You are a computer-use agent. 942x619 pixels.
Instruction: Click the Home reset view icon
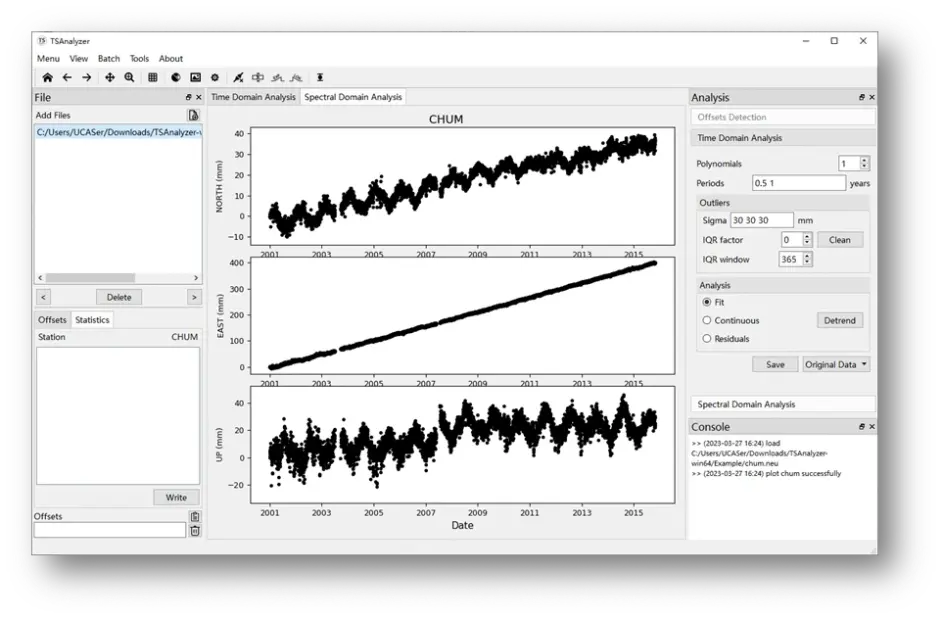coord(47,78)
